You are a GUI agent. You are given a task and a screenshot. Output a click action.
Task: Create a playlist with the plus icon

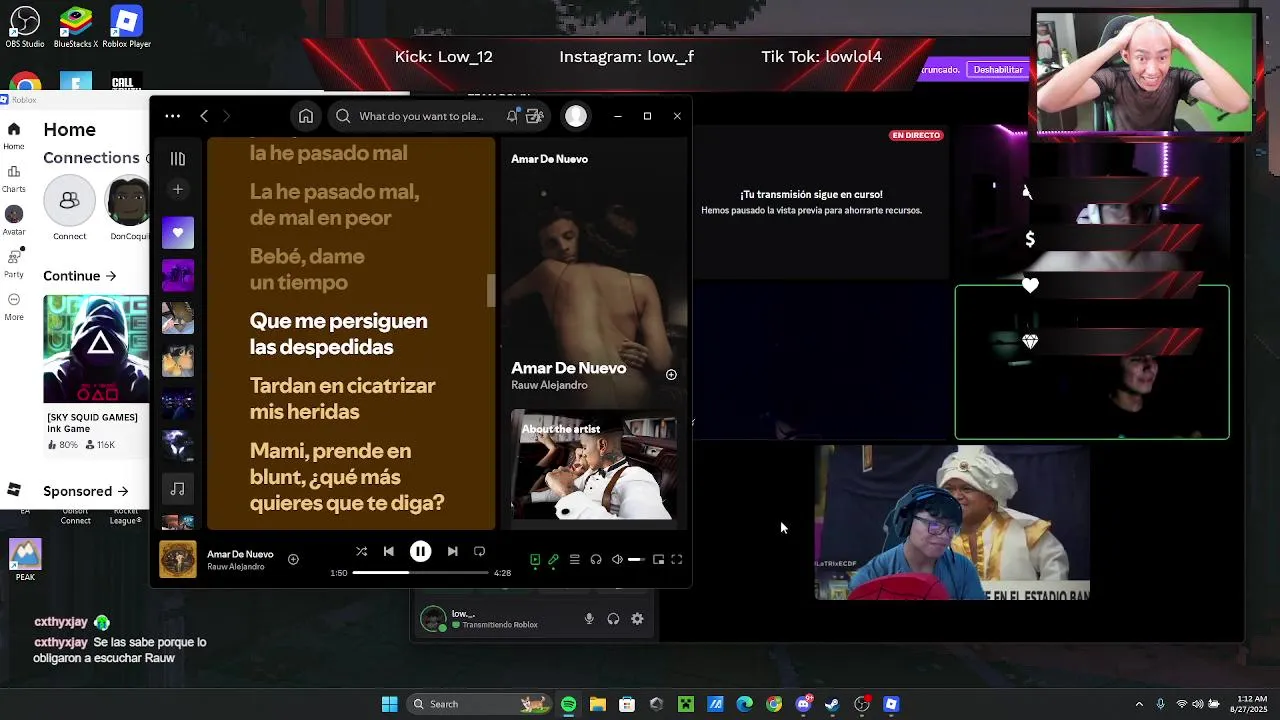pos(178,189)
